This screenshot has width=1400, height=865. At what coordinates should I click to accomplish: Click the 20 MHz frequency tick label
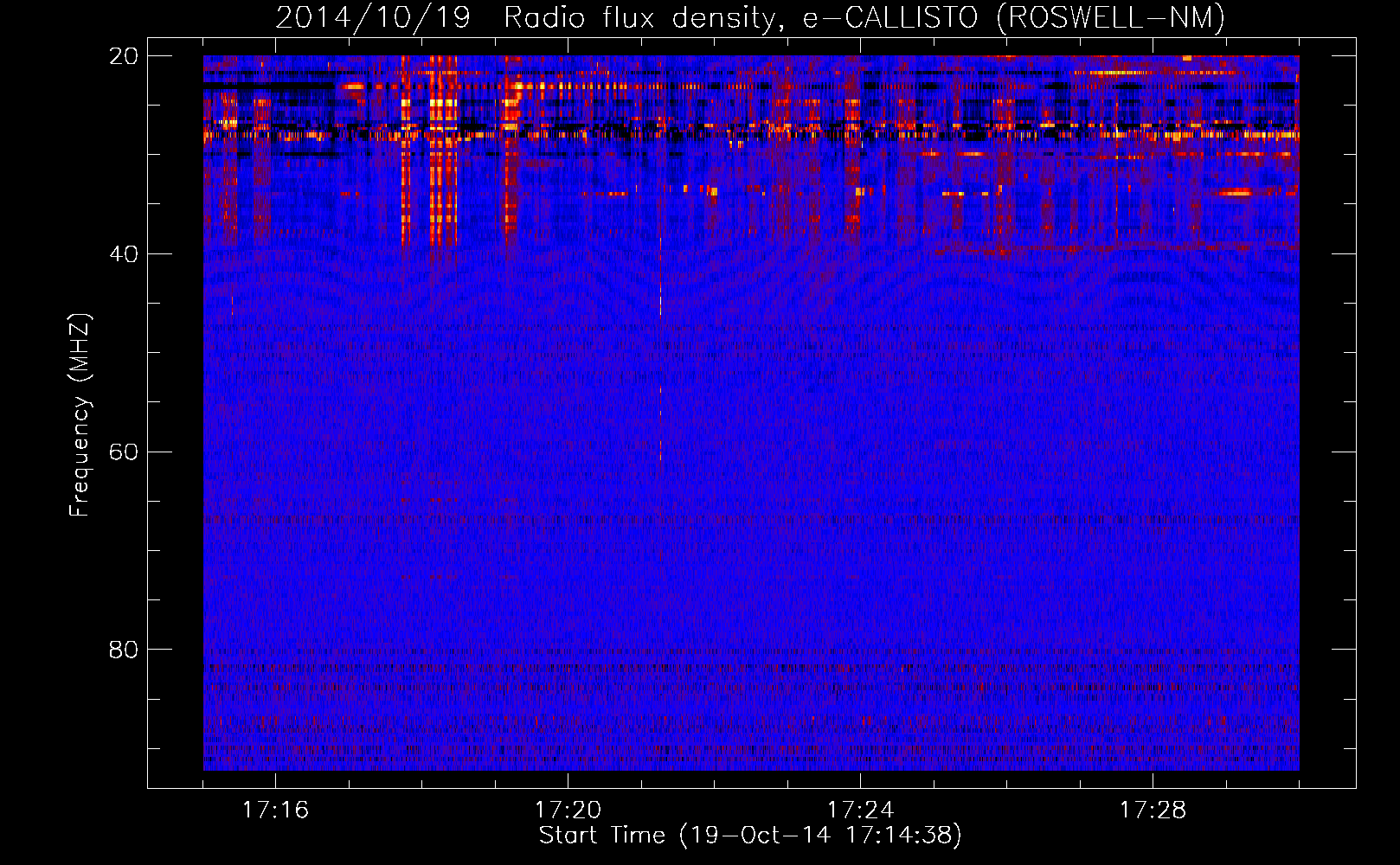[x=123, y=56]
